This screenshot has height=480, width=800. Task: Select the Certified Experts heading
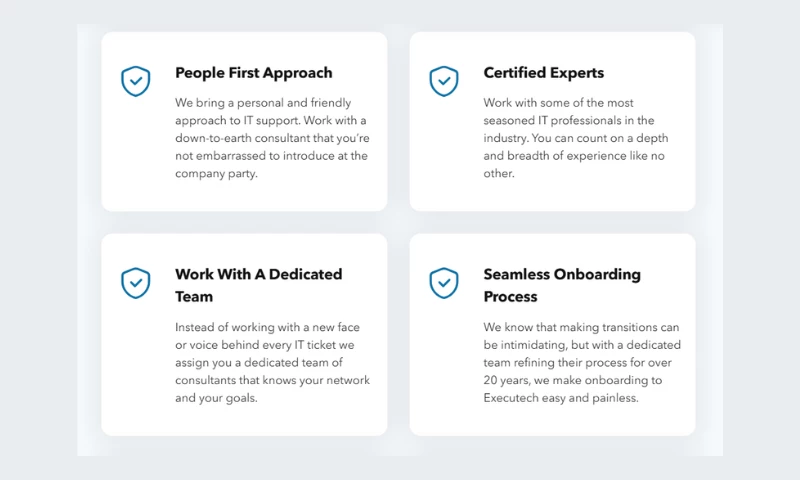[x=543, y=73]
